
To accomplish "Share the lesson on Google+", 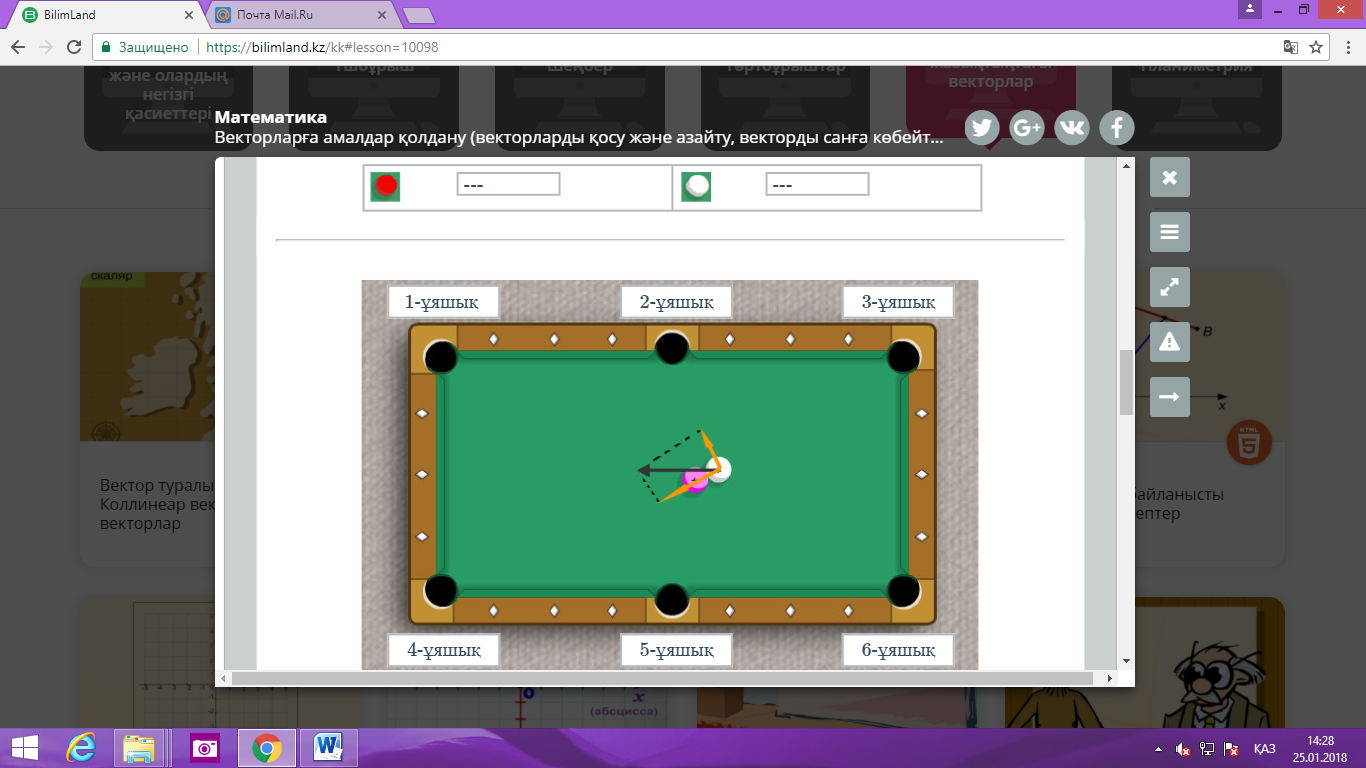I will [1027, 127].
